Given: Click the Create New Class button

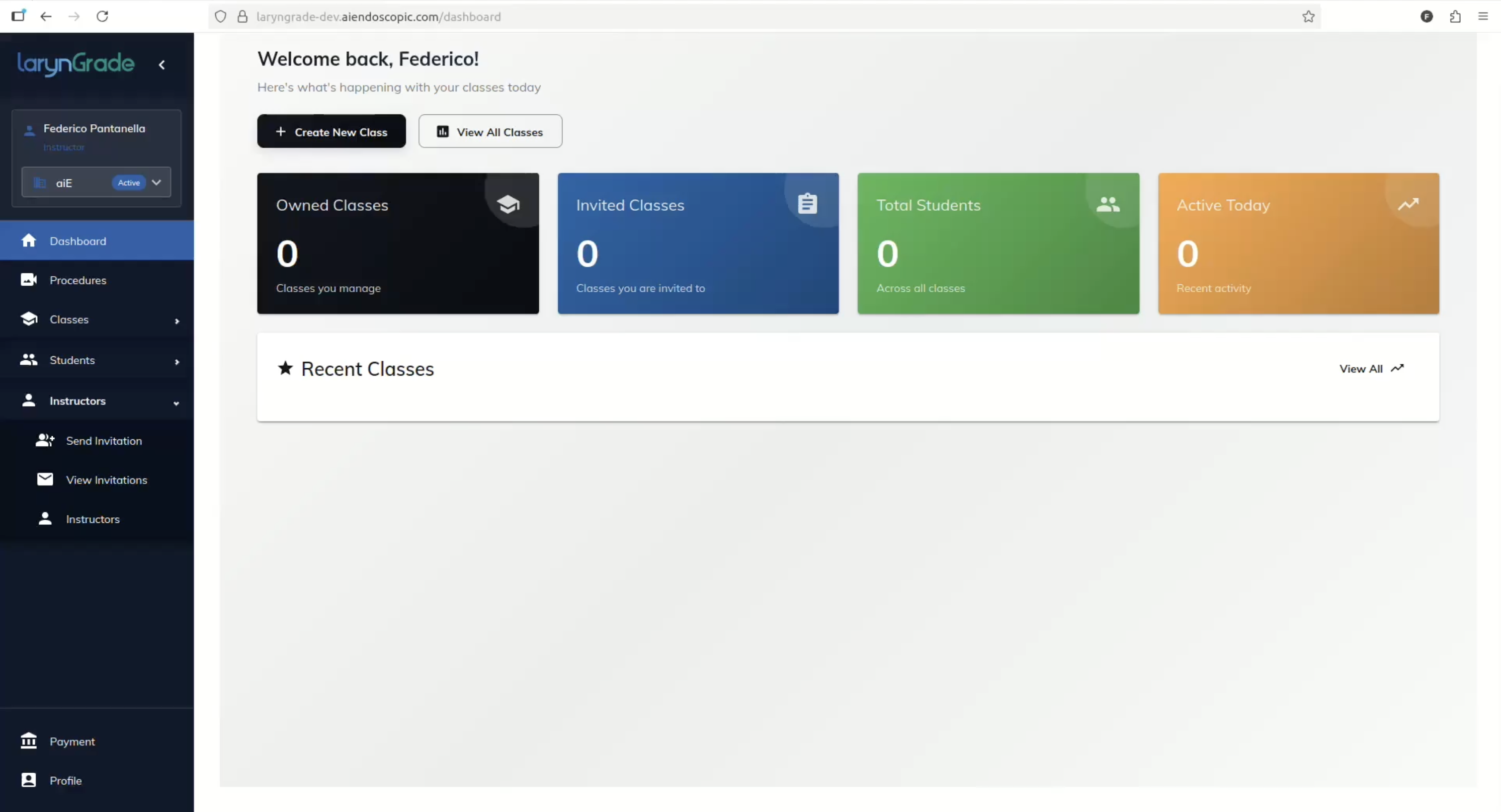Looking at the screenshot, I should [331, 132].
